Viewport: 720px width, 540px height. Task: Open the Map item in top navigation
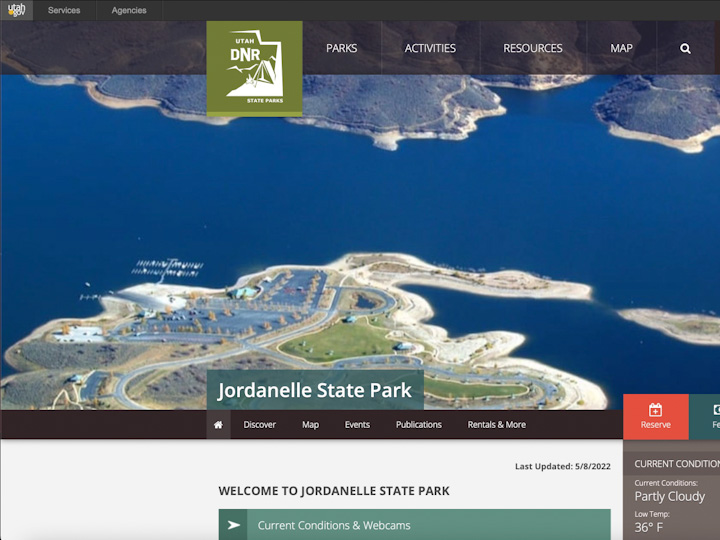(x=621, y=48)
